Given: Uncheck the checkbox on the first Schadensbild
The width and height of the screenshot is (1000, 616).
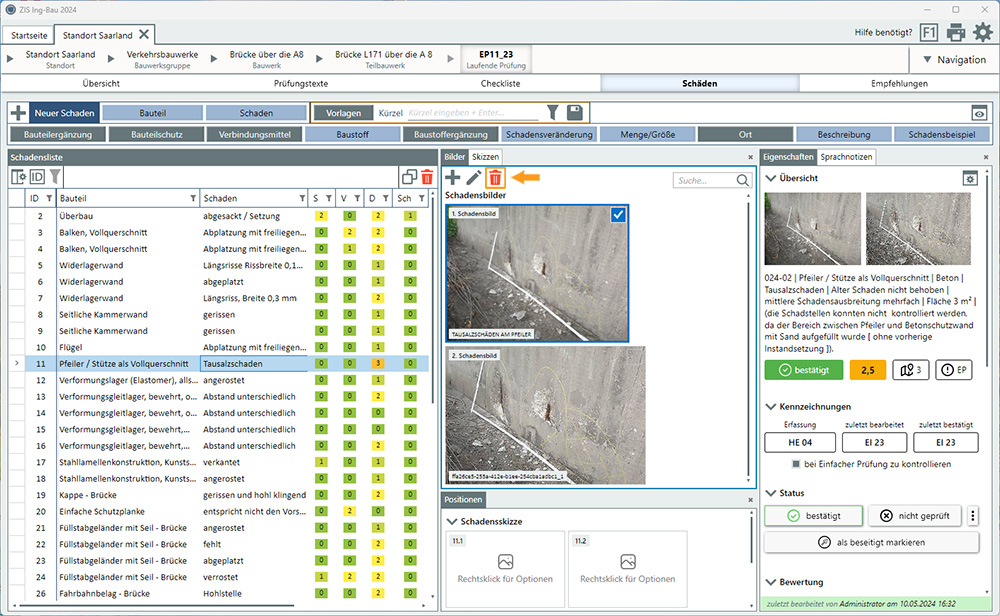Looking at the screenshot, I should (617, 217).
